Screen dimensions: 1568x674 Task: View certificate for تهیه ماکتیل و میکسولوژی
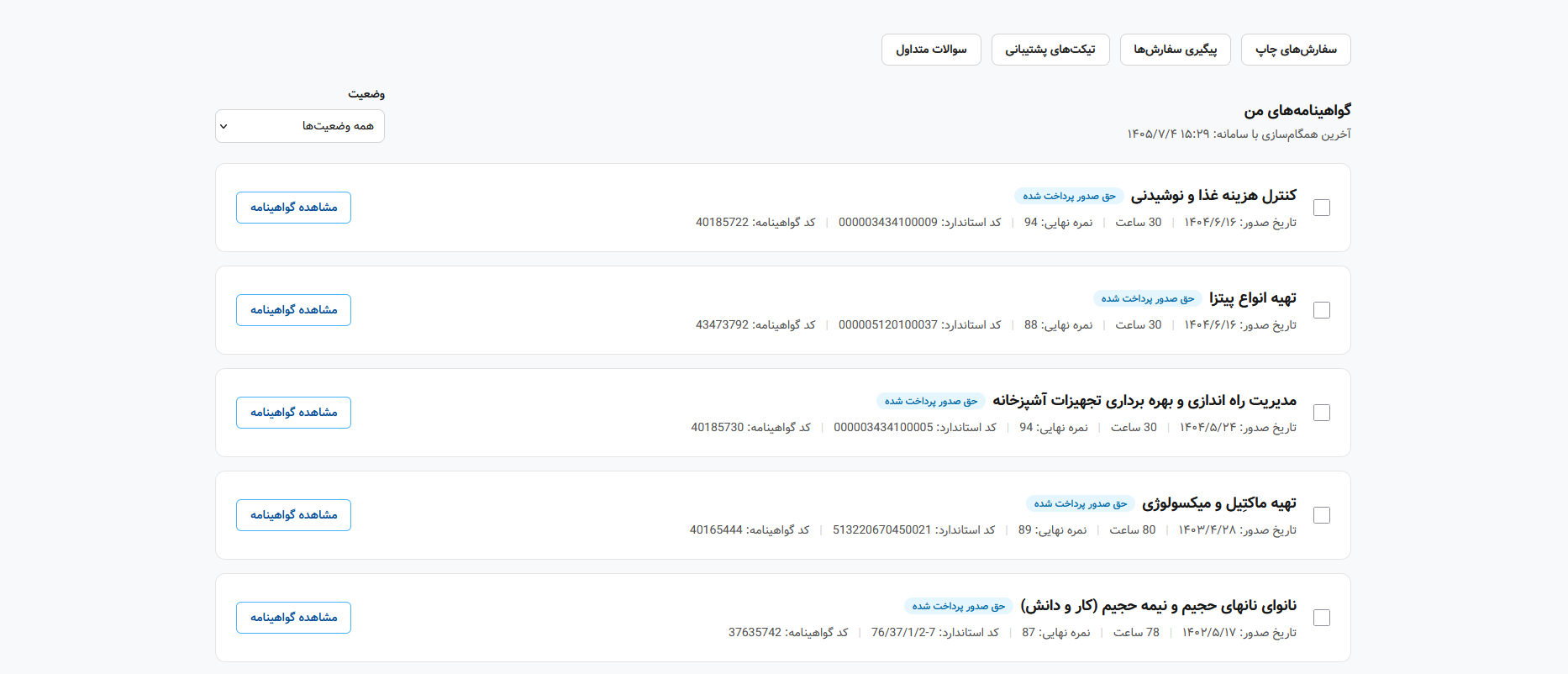point(293,515)
